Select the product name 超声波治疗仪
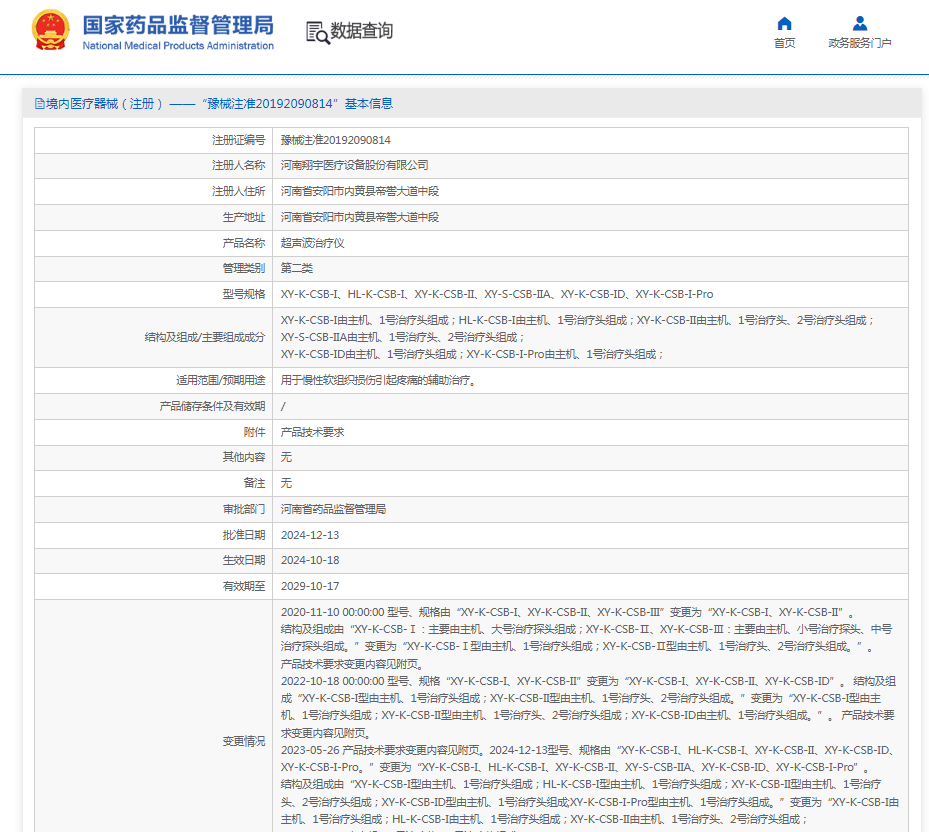The width and height of the screenshot is (929, 832). [312, 243]
